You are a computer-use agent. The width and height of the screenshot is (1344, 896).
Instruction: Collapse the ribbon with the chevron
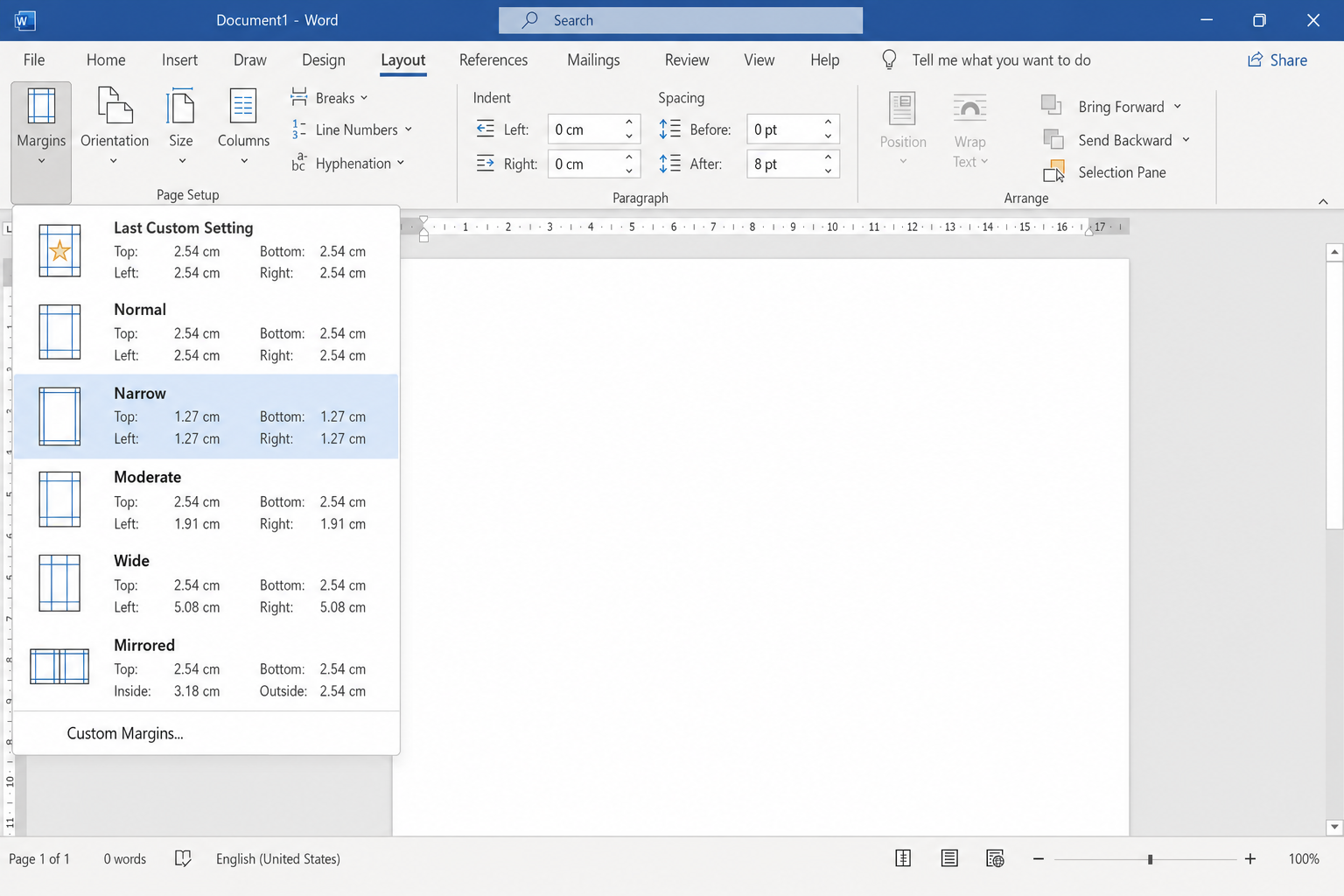tap(1323, 201)
